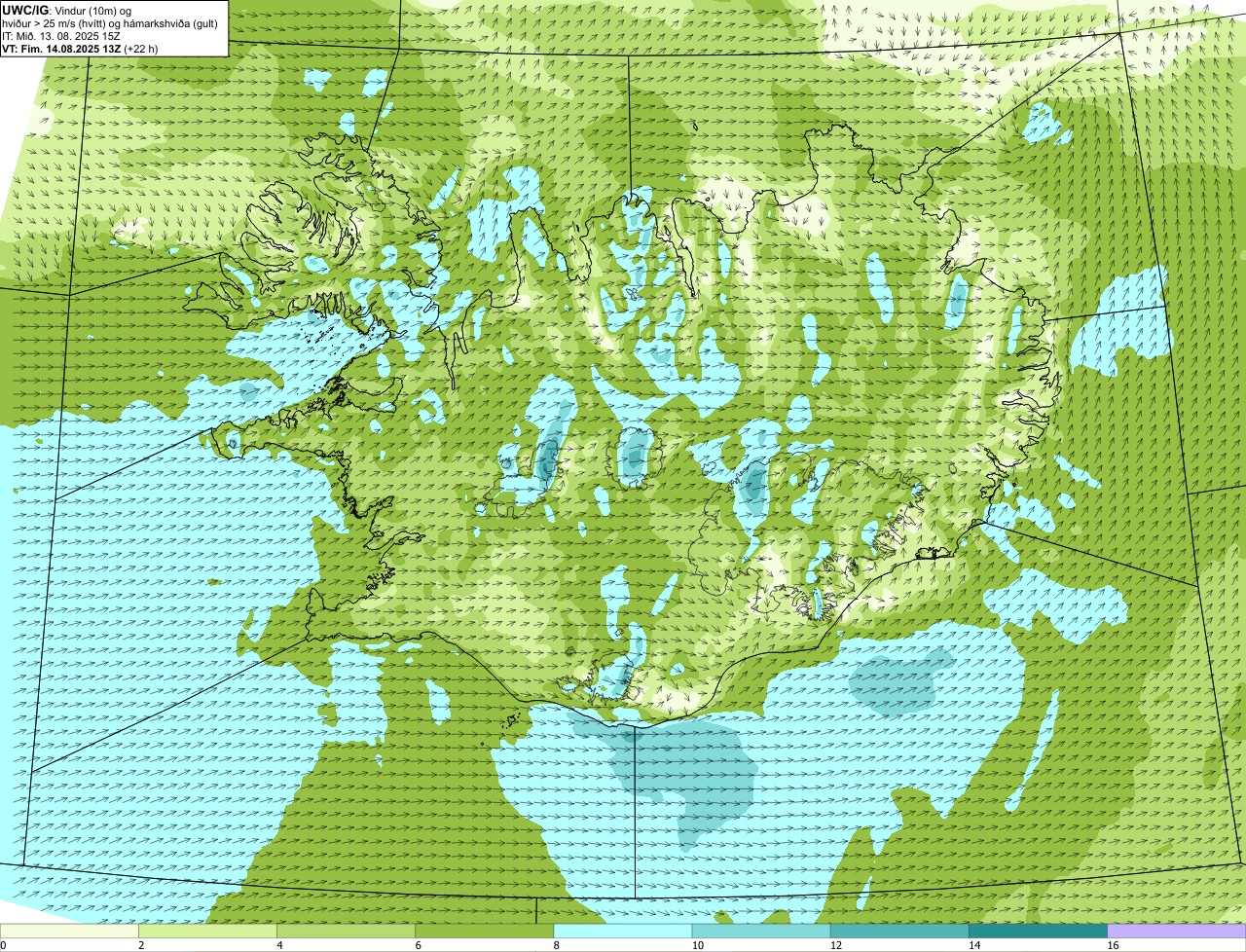The width and height of the screenshot is (1246, 952).
Task: Click the 0–2 m/s palest color bar segment
Action: [x=69, y=932]
